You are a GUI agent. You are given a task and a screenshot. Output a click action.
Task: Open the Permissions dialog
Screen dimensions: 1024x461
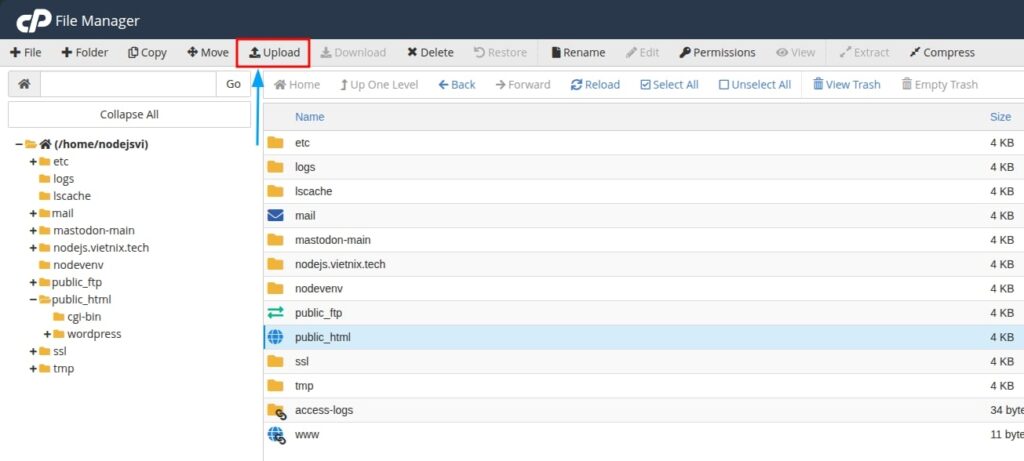tap(717, 53)
